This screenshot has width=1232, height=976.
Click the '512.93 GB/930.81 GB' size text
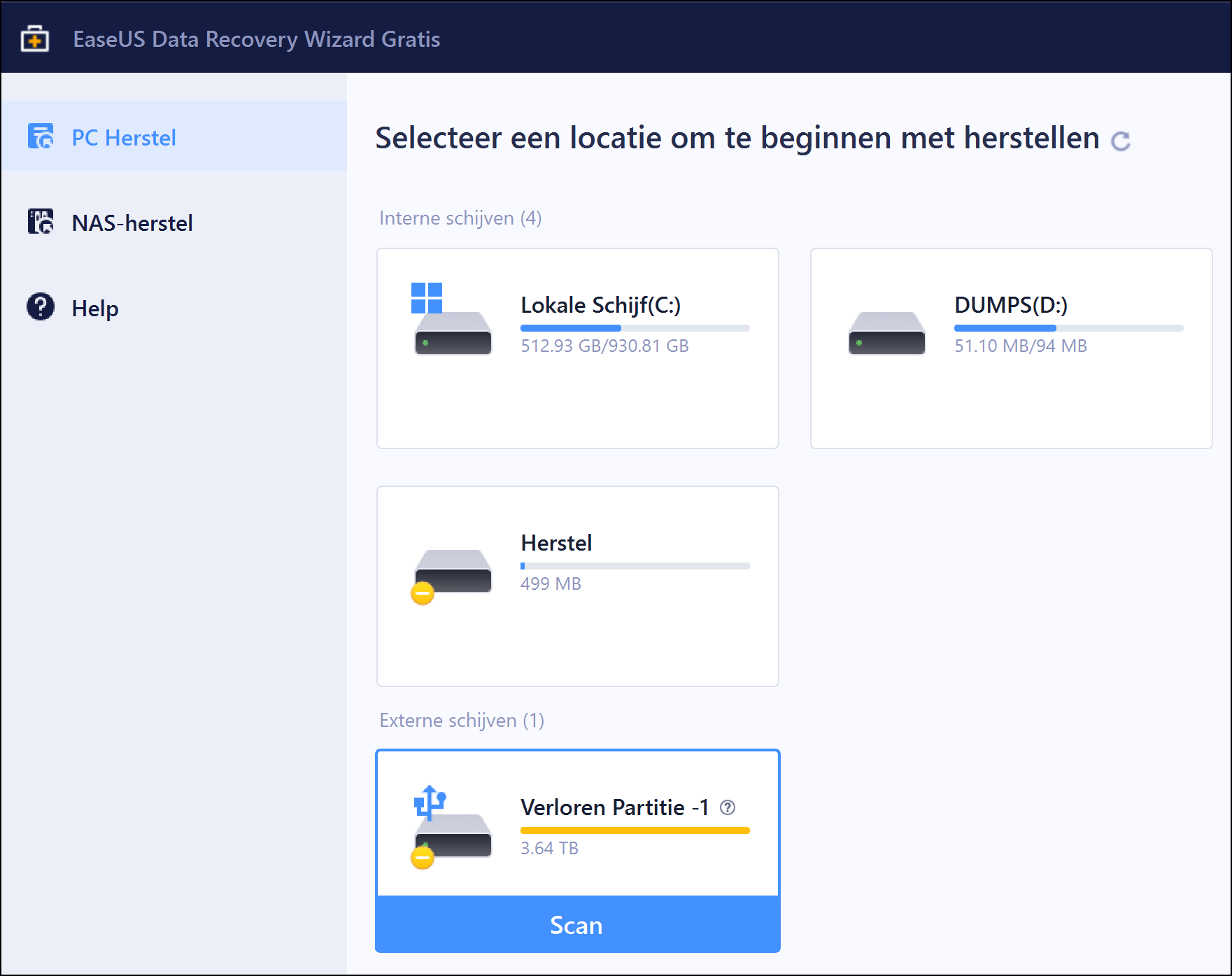point(604,346)
